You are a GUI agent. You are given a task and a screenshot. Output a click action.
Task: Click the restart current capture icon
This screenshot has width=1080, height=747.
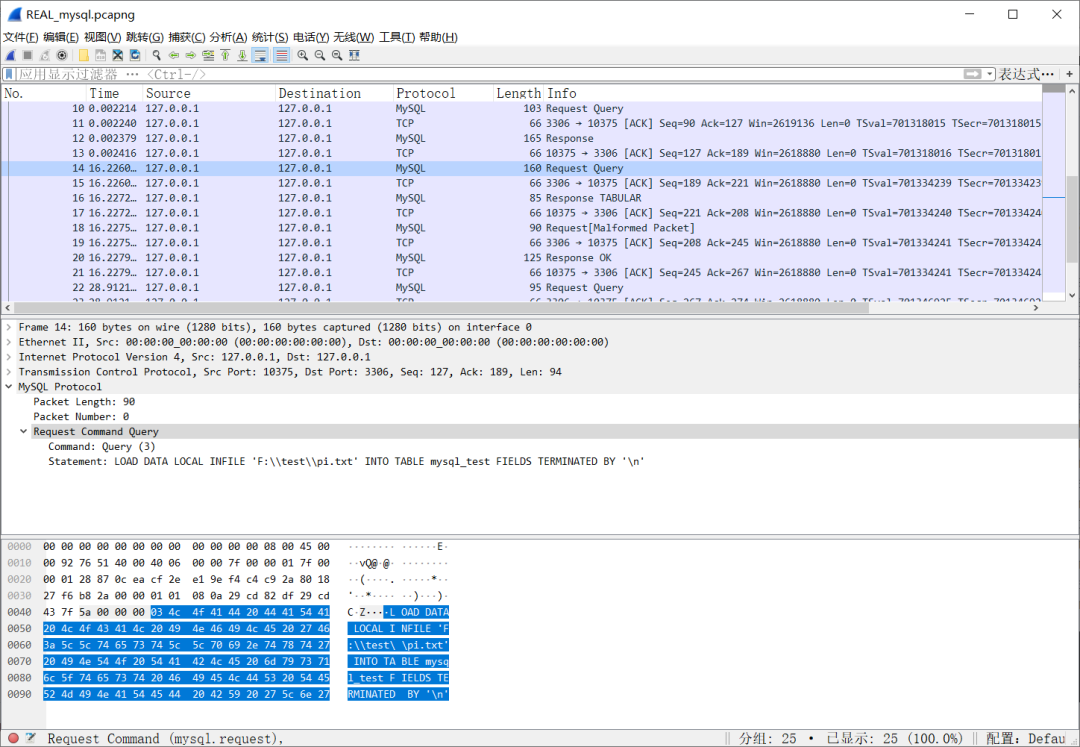(45, 55)
